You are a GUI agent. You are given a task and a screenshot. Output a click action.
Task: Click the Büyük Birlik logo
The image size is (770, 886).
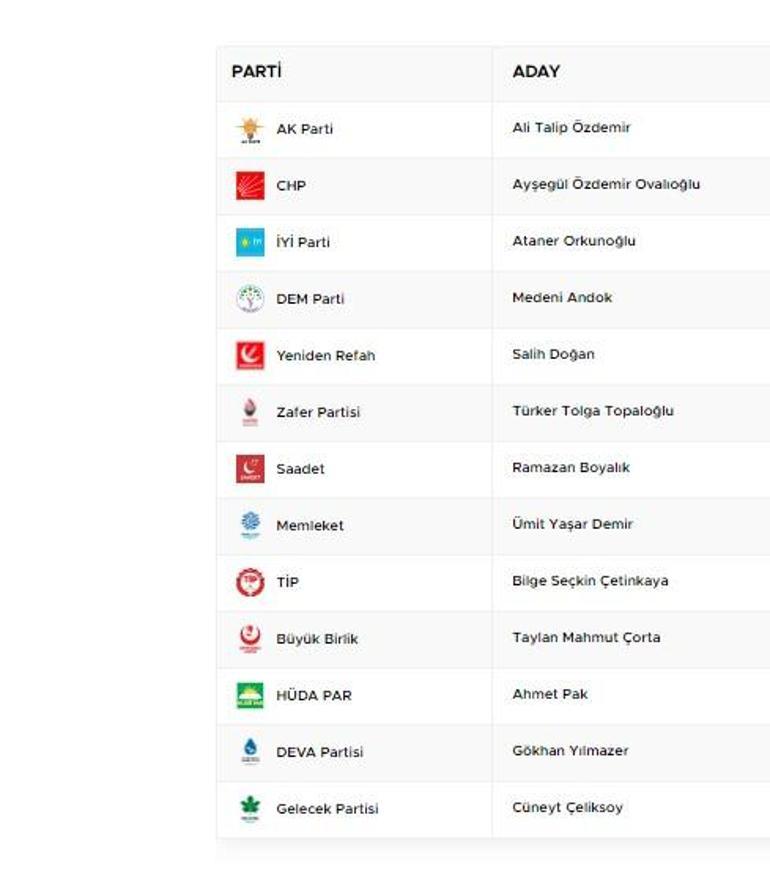pyautogui.click(x=250, y=638)
